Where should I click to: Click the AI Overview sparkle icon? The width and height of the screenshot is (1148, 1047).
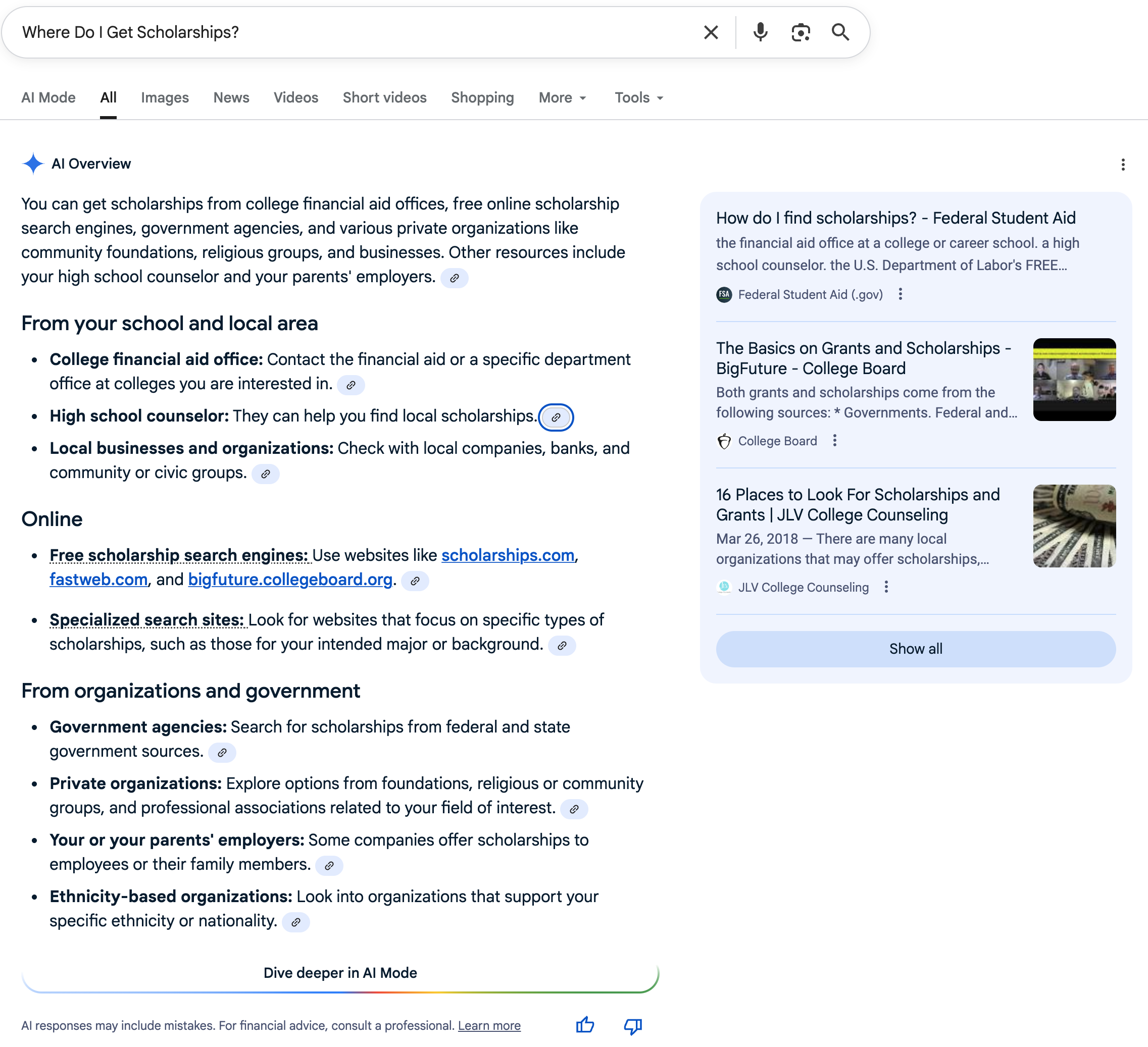34,163
